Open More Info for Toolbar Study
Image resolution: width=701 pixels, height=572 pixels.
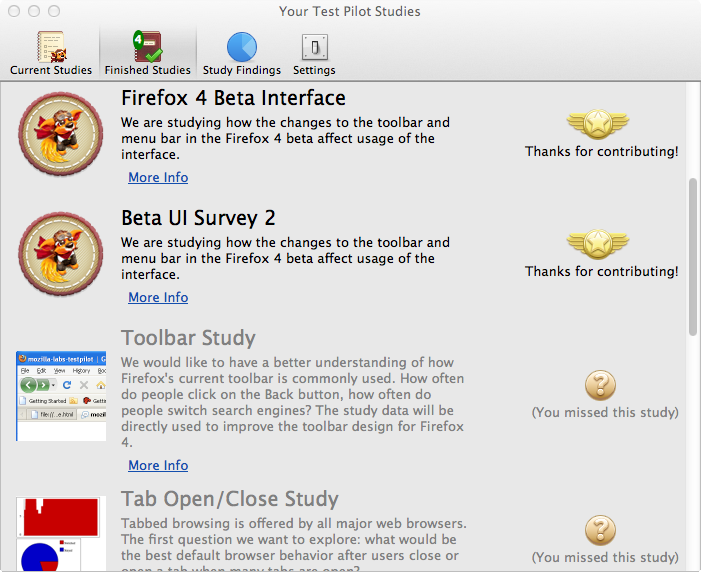point(158,466)
